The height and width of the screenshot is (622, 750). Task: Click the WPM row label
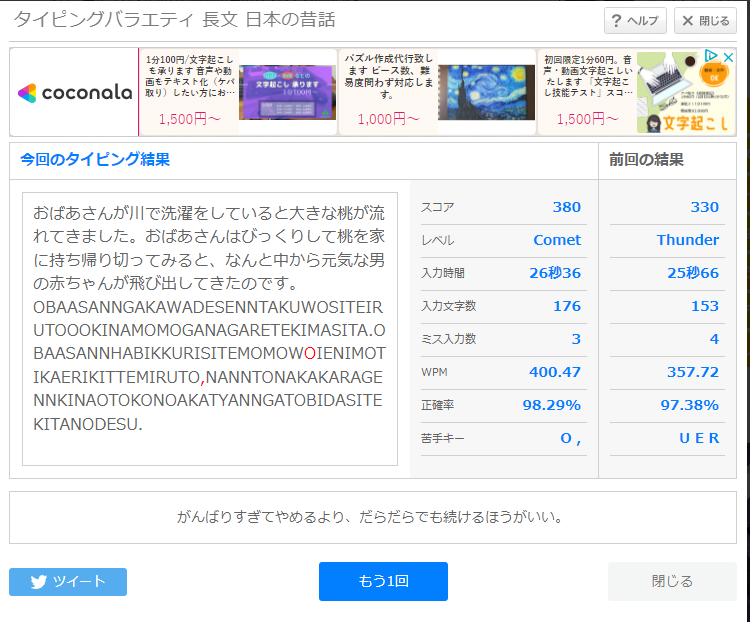point(434,372)
